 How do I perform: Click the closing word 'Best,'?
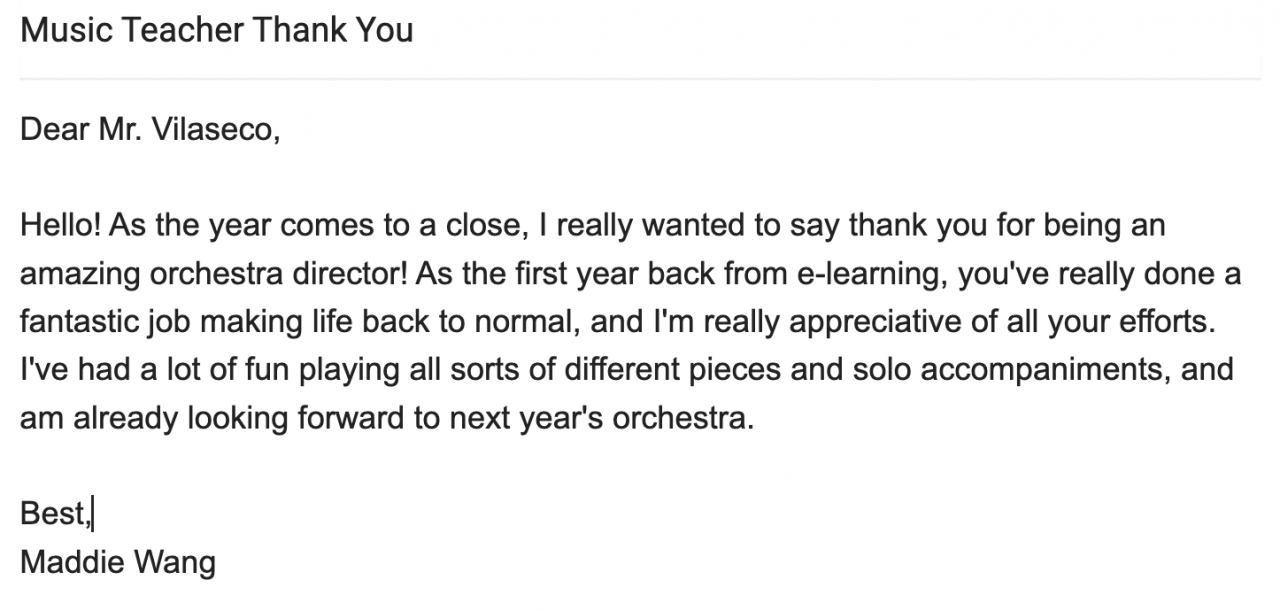click(x=55, y=513)
